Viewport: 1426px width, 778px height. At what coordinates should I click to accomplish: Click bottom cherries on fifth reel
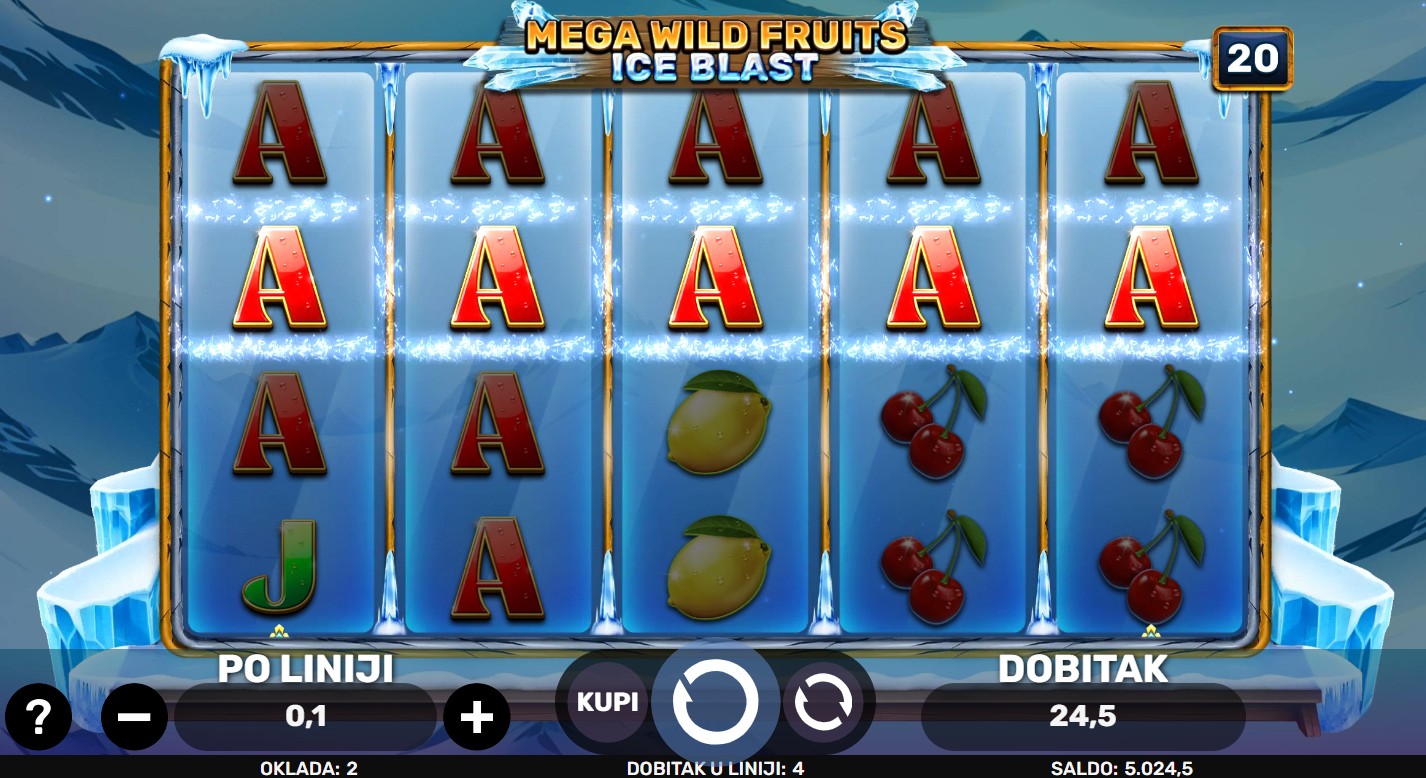[1151, 567]
